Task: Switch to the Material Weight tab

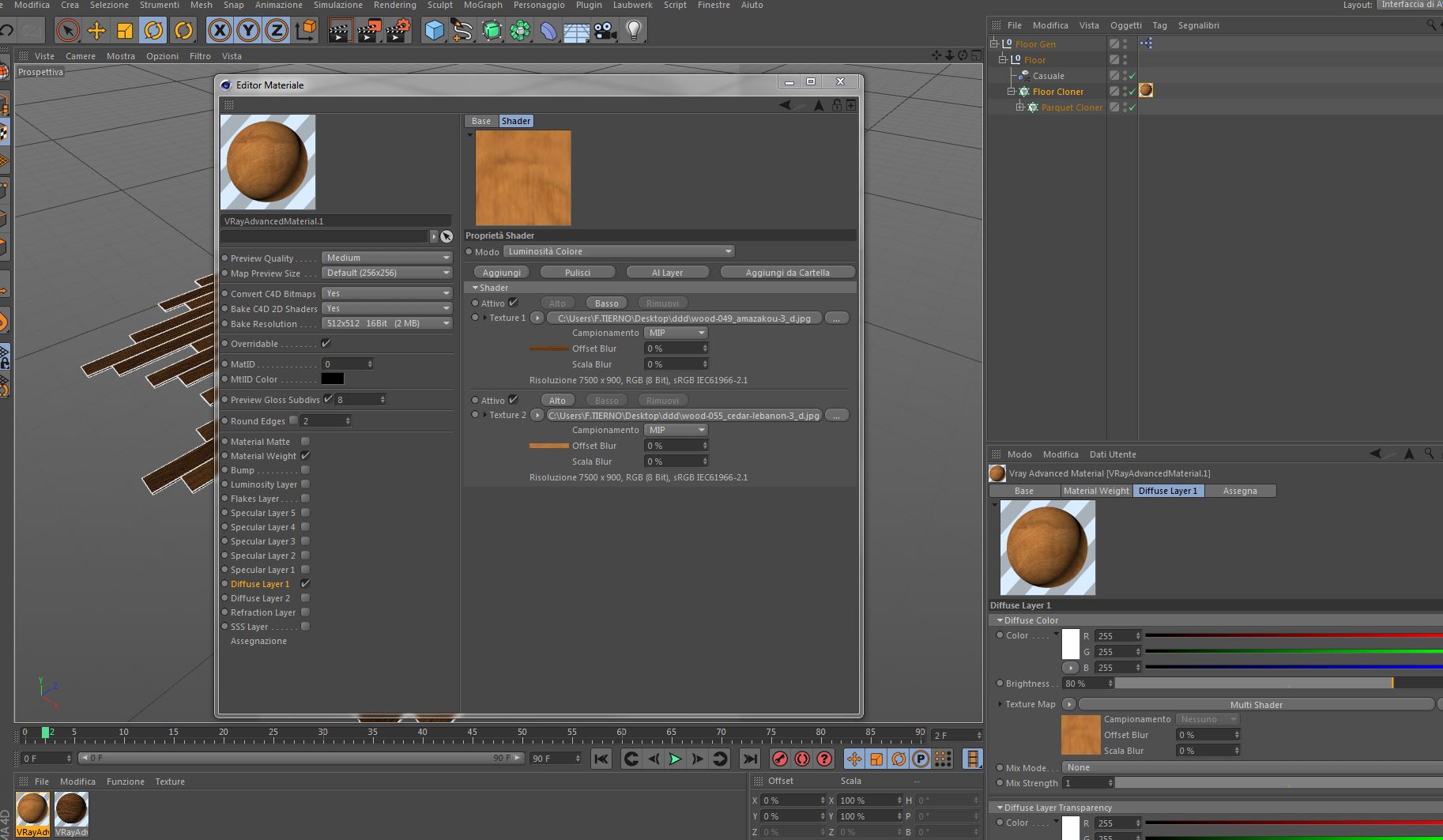Action: click(1095, 491)
